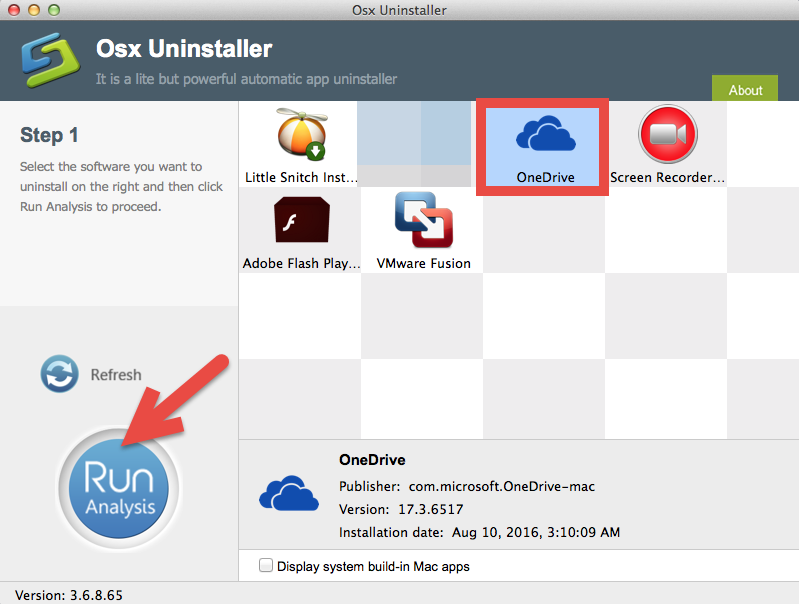Open the About tab
This screenshot has width=799, height=604.
pyautogui.click(x=745, y=88)
